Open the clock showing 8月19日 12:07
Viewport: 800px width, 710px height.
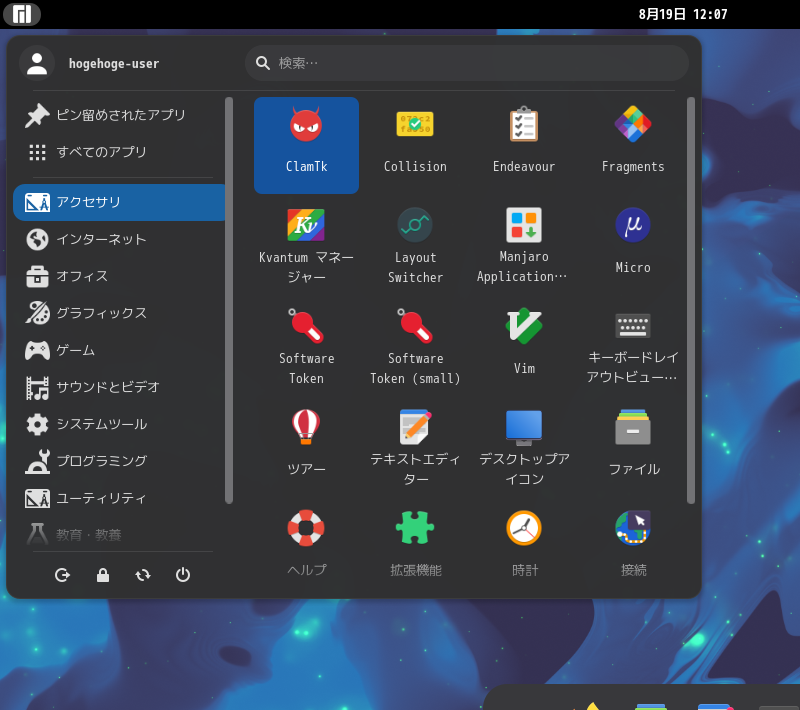click(683, 14)
